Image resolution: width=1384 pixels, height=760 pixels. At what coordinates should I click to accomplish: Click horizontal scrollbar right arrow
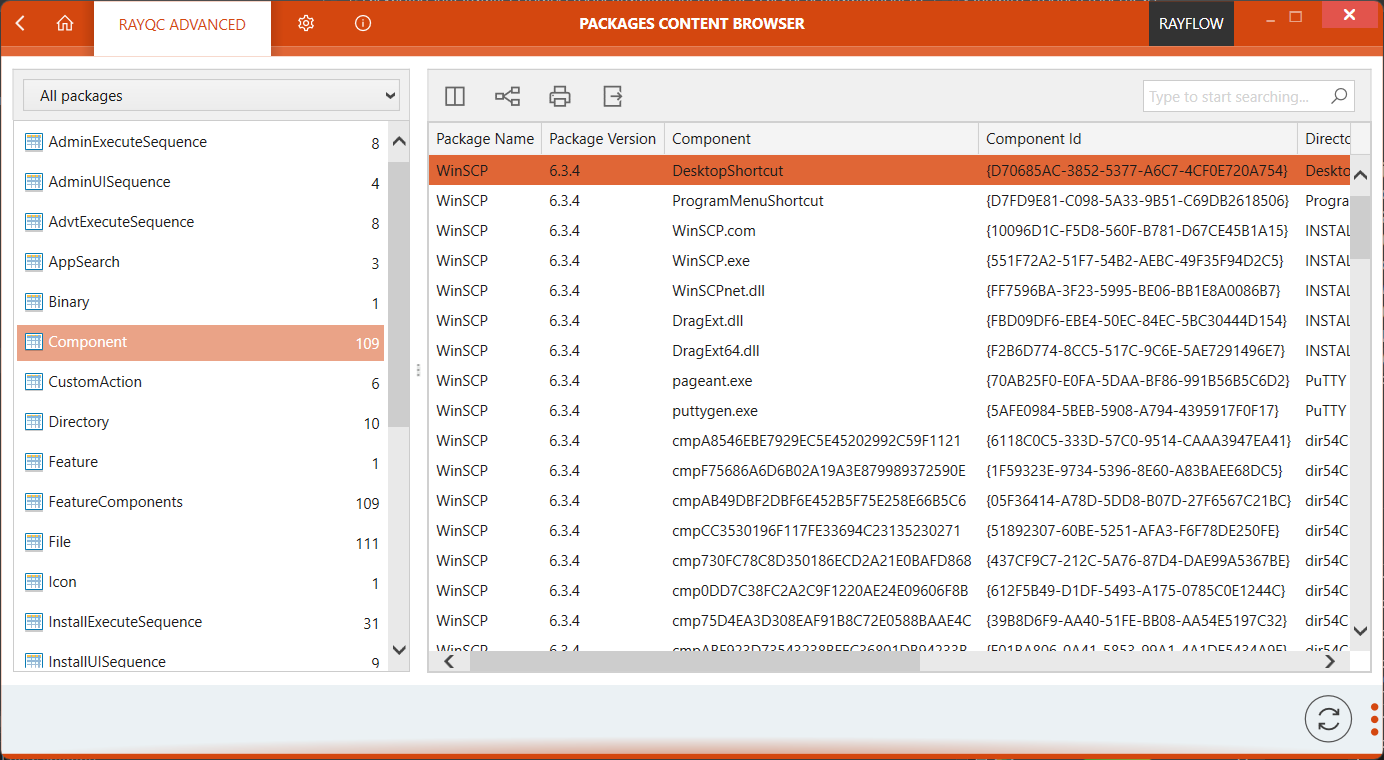[1329, 661]
